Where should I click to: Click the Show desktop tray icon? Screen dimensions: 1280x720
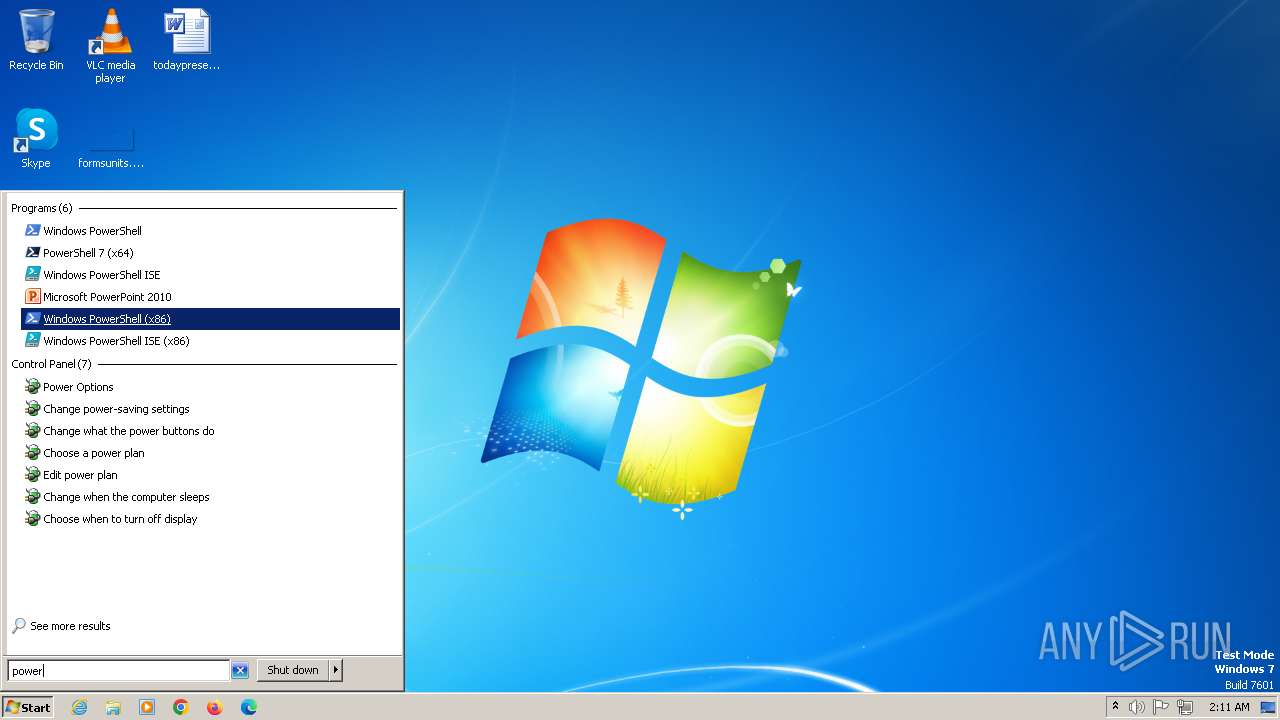[x=1268, y=707]
